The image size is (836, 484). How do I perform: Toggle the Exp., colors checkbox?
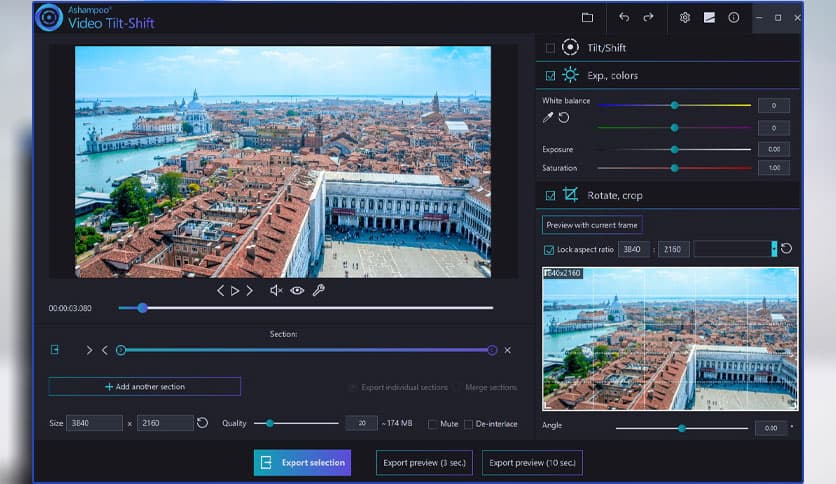click(550, 76)
